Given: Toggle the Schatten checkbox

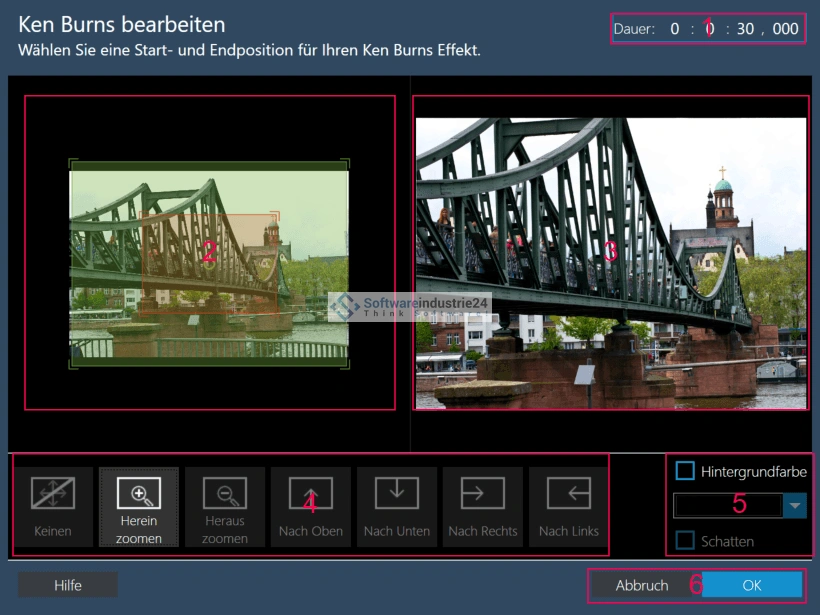Looking at the screenshot, I should [x=685, y=541].
